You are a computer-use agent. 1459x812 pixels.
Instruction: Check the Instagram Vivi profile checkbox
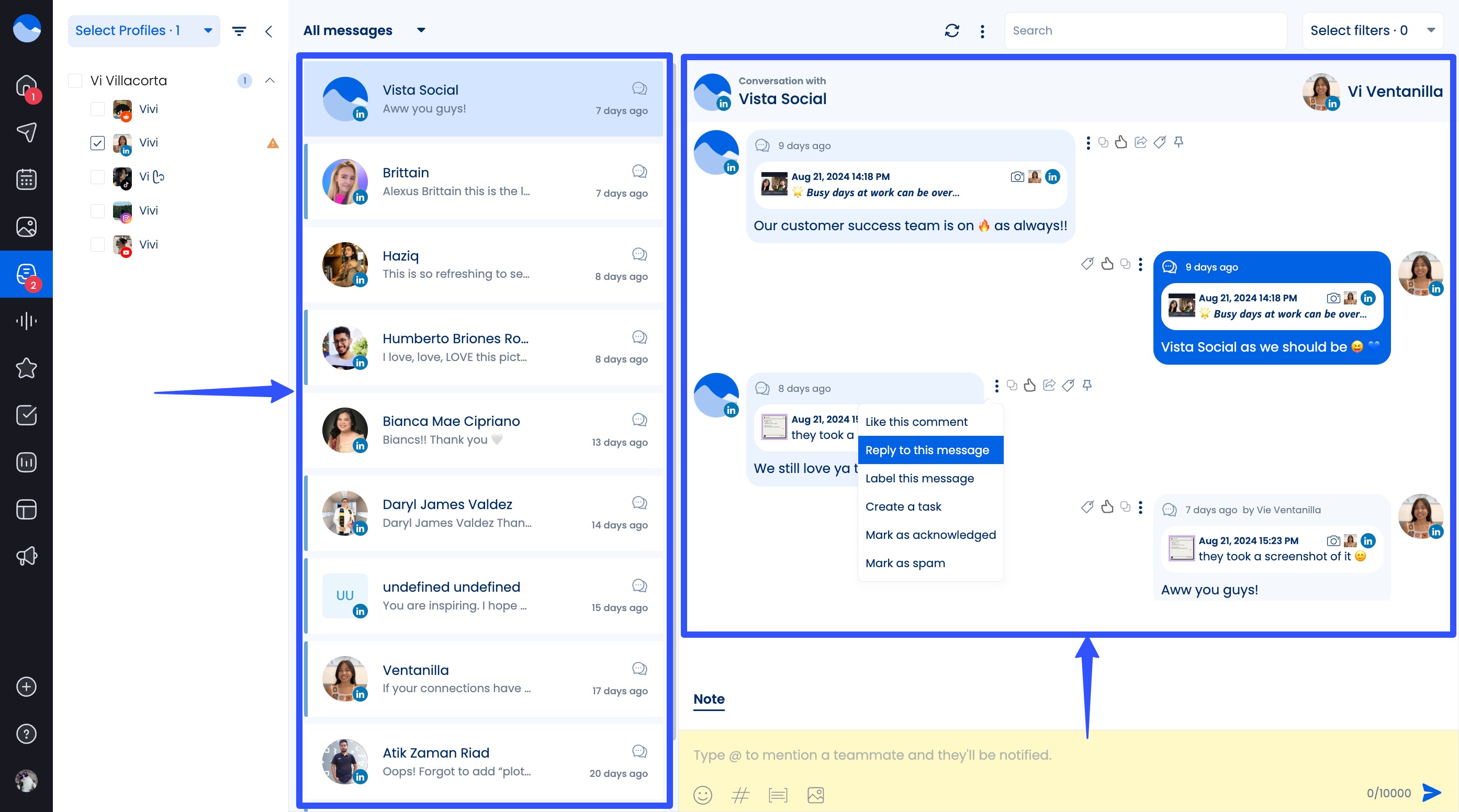point(97,211)
